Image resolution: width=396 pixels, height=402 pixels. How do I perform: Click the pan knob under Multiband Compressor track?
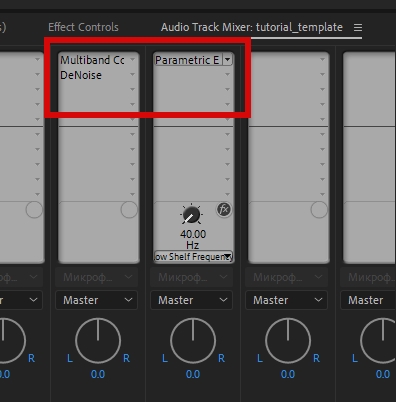tap(98, 340)
